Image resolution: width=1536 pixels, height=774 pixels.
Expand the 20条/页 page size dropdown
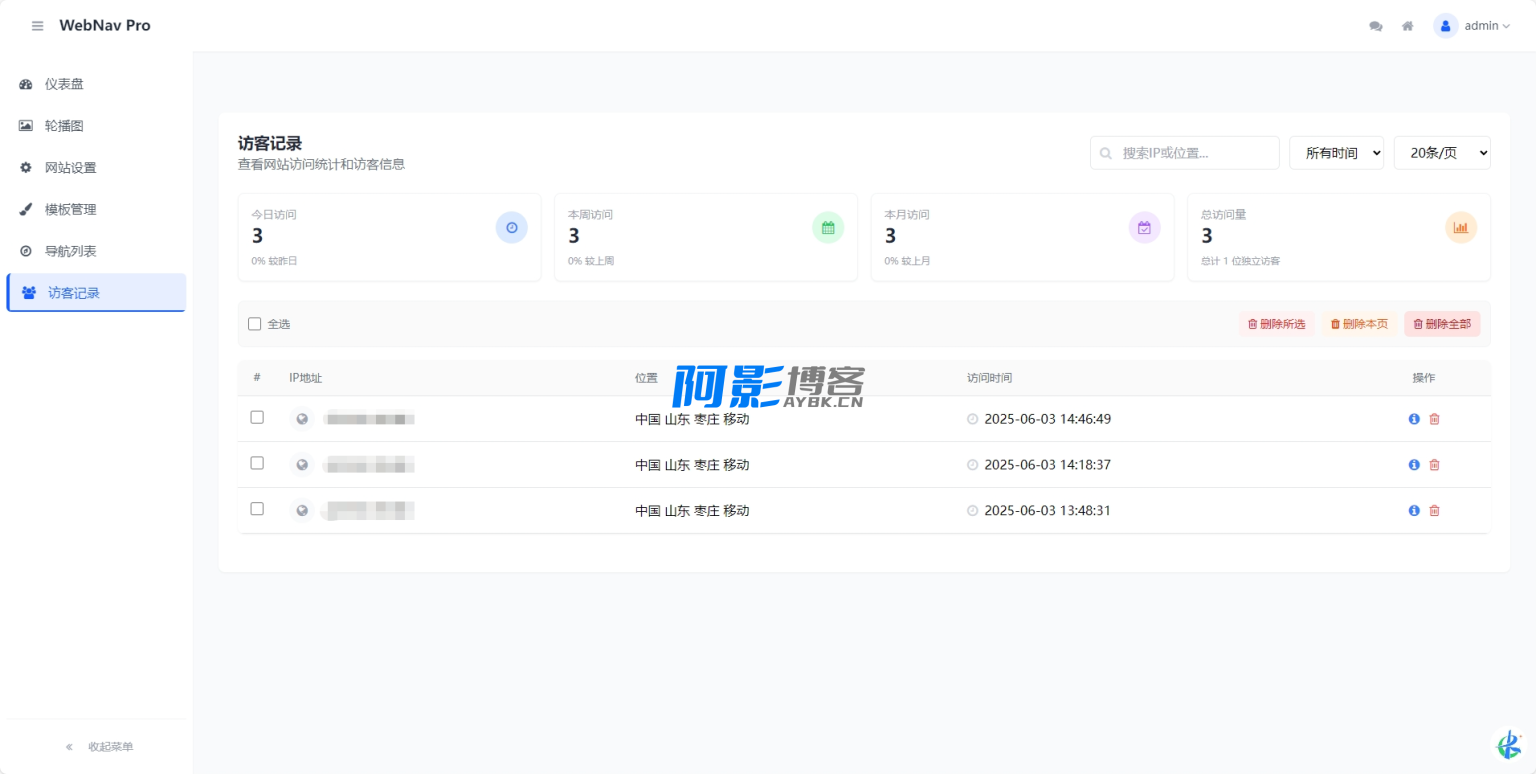(1441, 153)
